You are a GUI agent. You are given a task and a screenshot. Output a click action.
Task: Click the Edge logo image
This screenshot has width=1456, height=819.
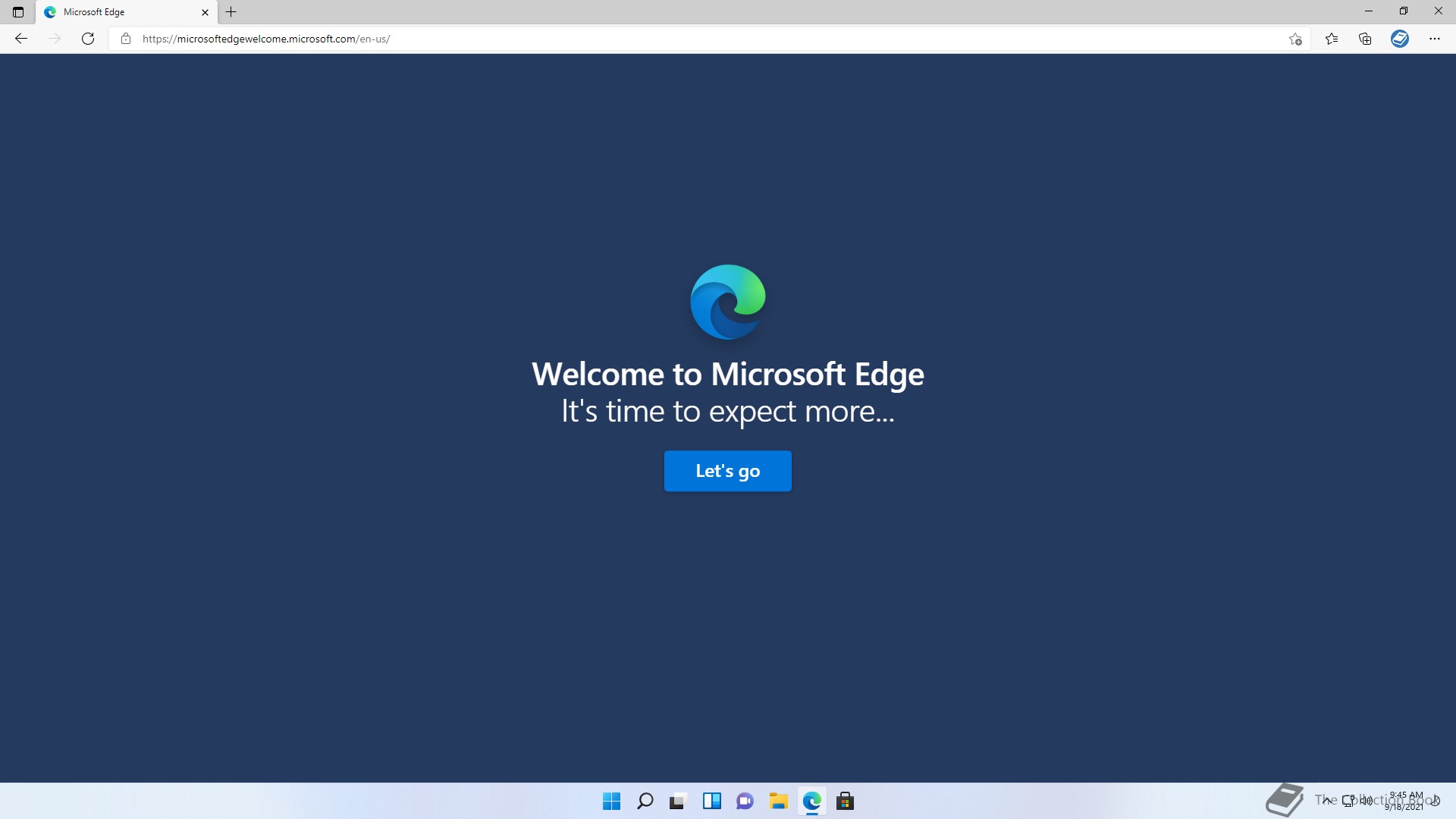[728, 302]
